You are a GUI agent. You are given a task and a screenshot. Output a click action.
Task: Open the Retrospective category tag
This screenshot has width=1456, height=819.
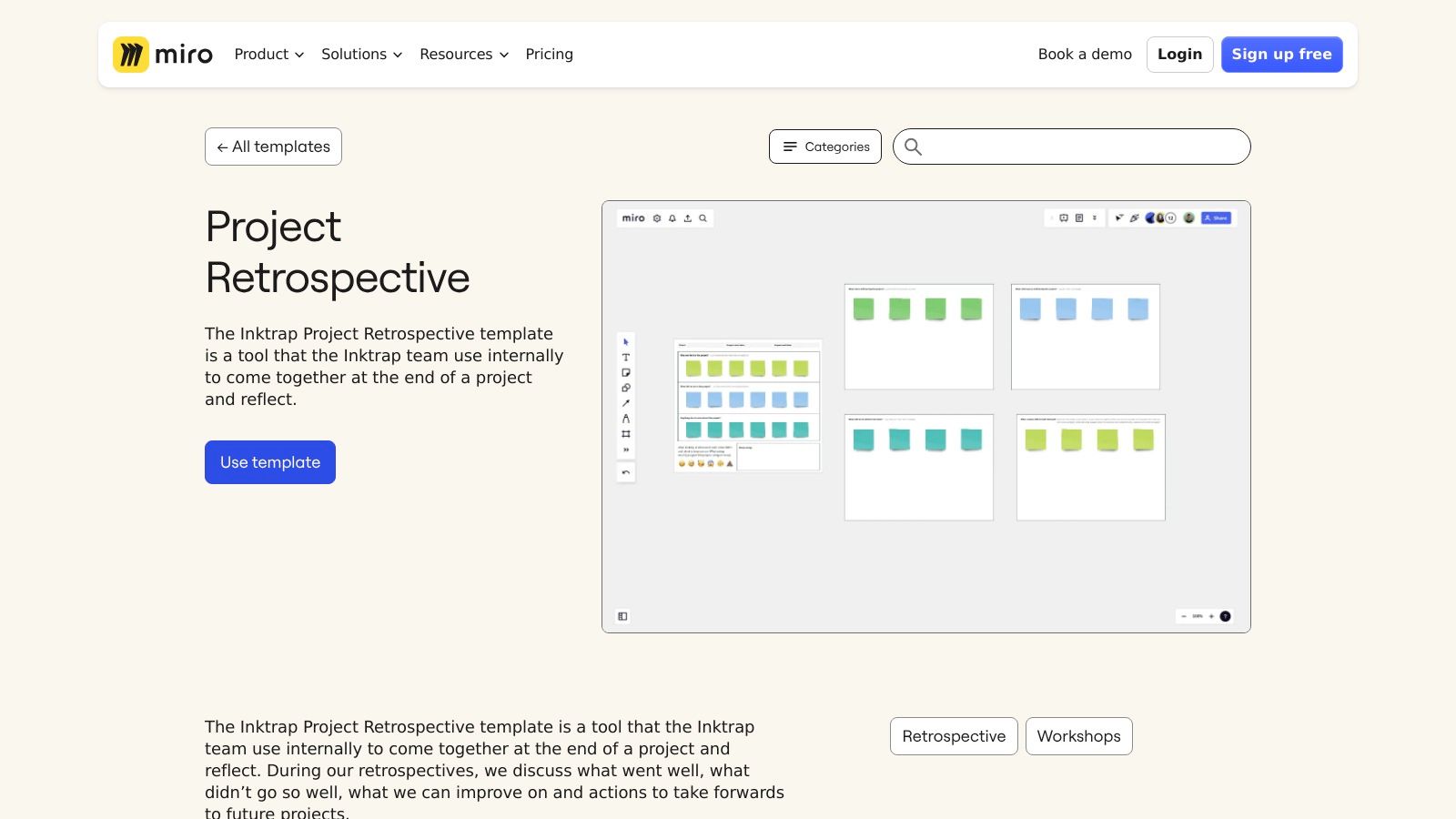(x=954, y=736)
